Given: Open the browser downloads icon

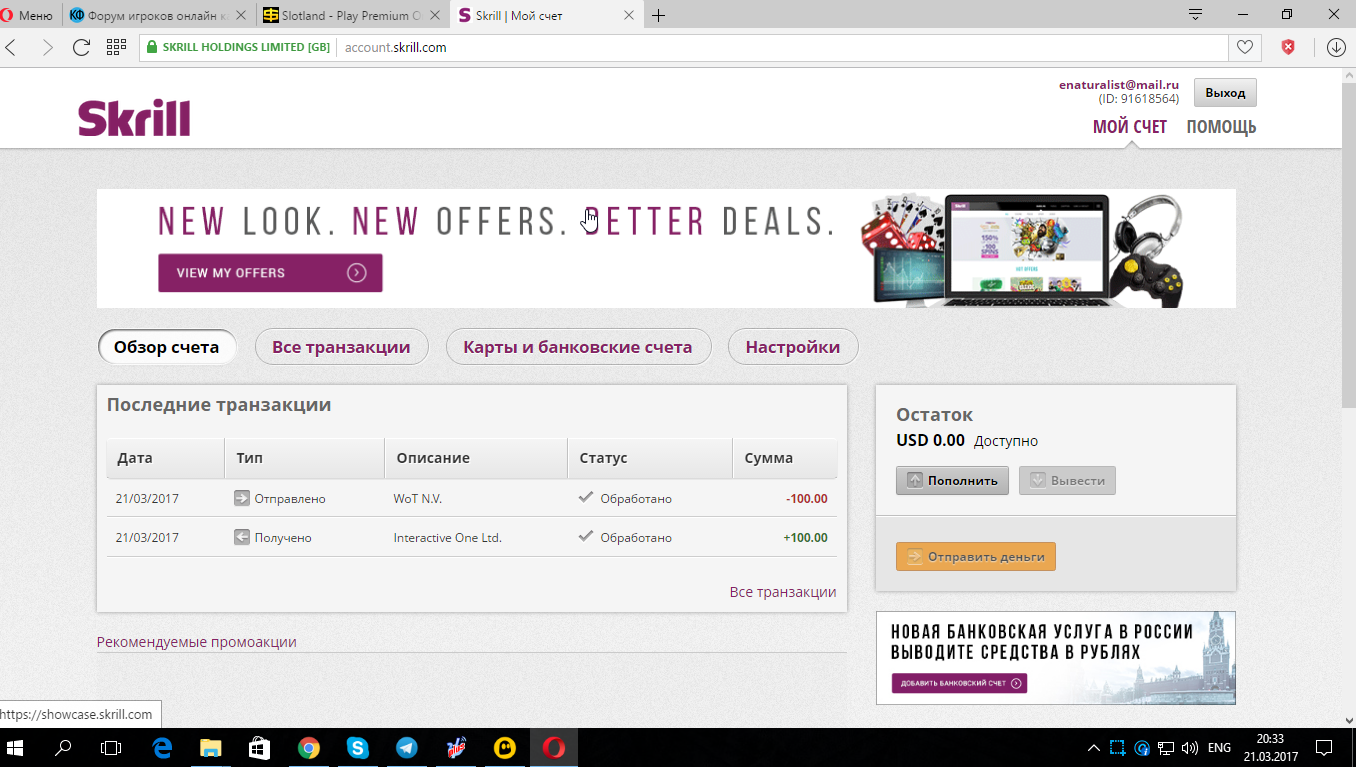Looking at the screenshot, I should pos(1336,47).
